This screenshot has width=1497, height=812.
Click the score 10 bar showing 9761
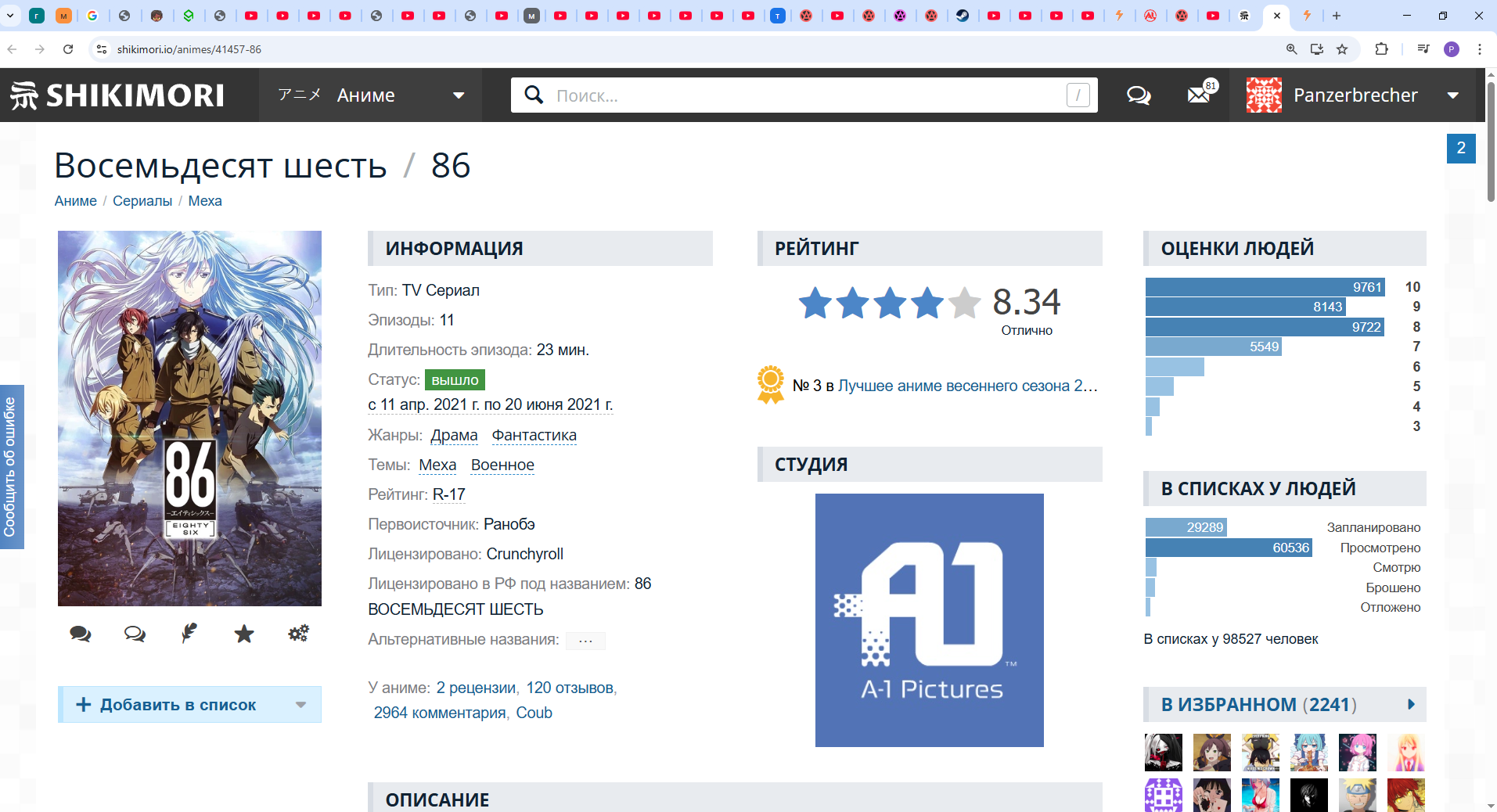(x=1265, y=287)
